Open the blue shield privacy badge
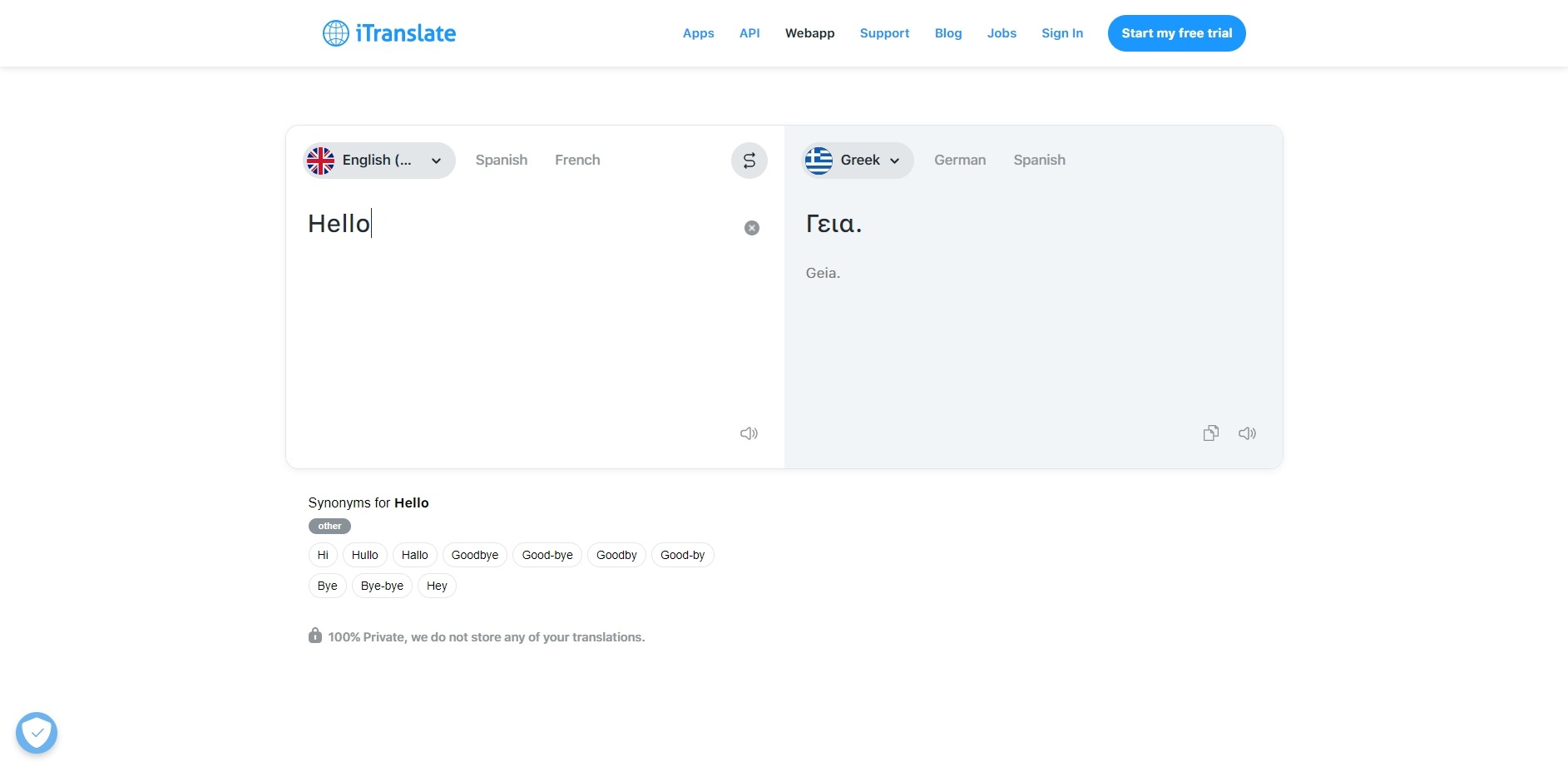The image size is (1568, 762). tap(37, 733)
